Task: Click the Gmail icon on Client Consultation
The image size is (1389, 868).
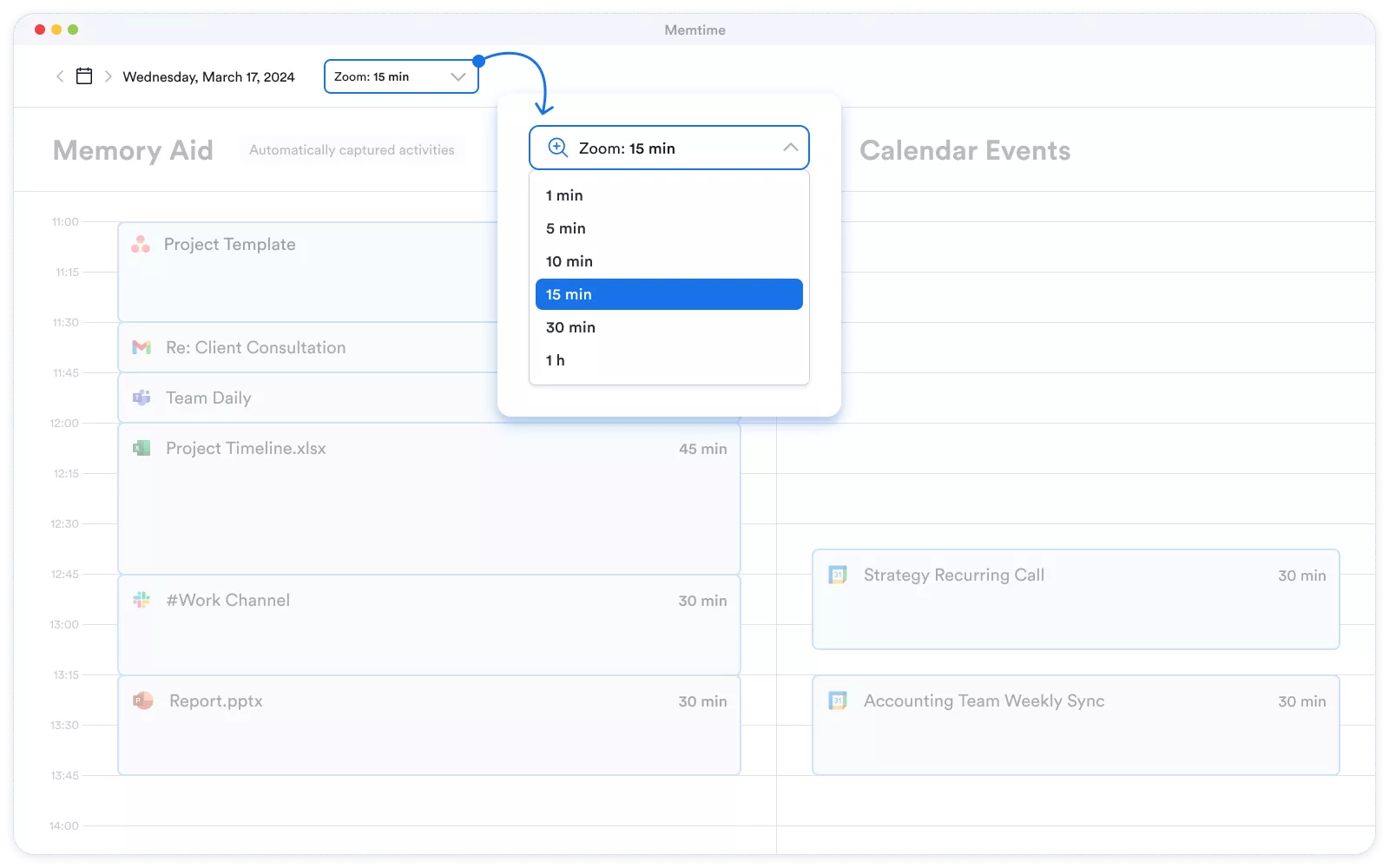Action: tap(142, 347)
